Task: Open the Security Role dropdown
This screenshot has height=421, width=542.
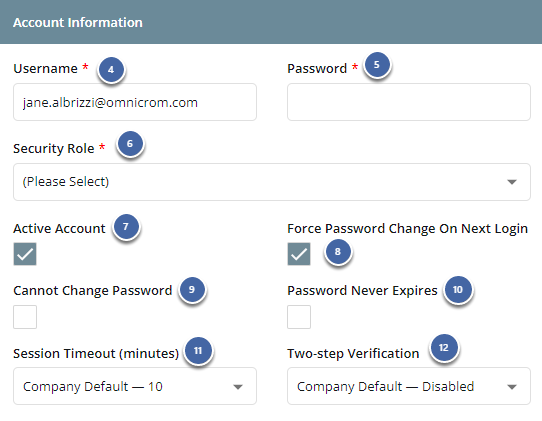Action: coord(272,182)
